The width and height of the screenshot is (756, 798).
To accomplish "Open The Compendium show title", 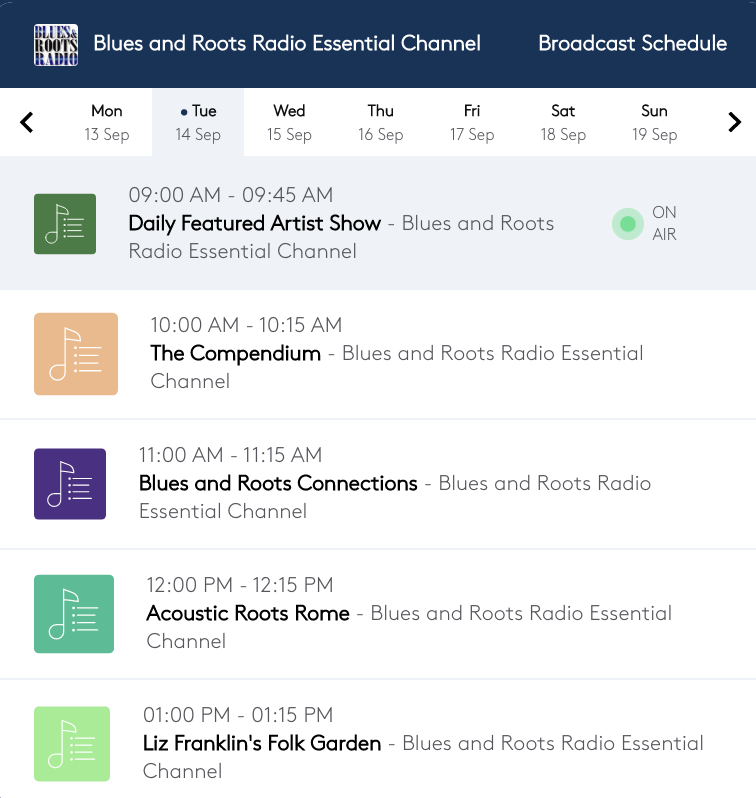I will (236, 353).
